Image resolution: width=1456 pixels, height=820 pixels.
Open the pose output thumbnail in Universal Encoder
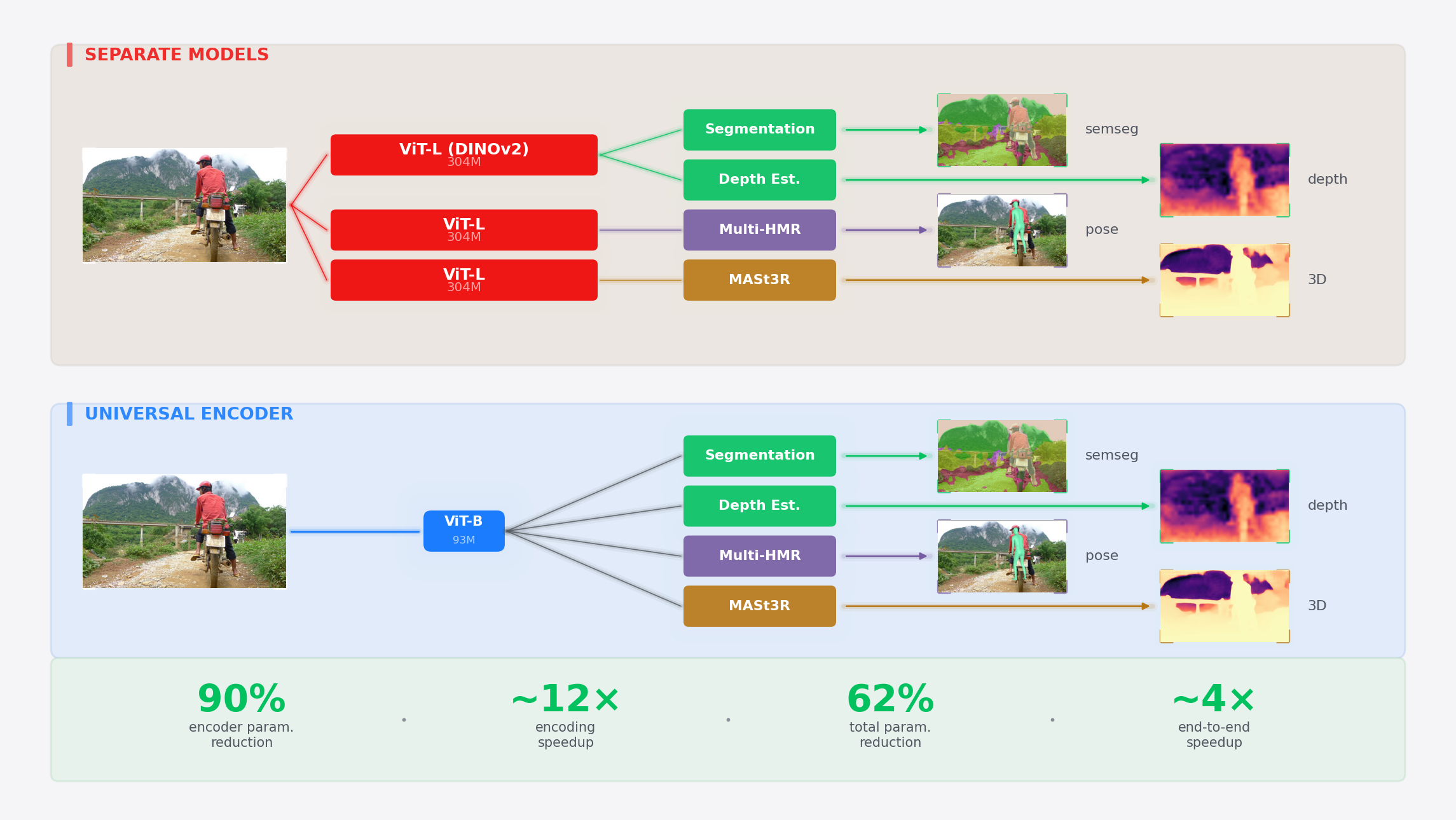(x=1002, y=556)
